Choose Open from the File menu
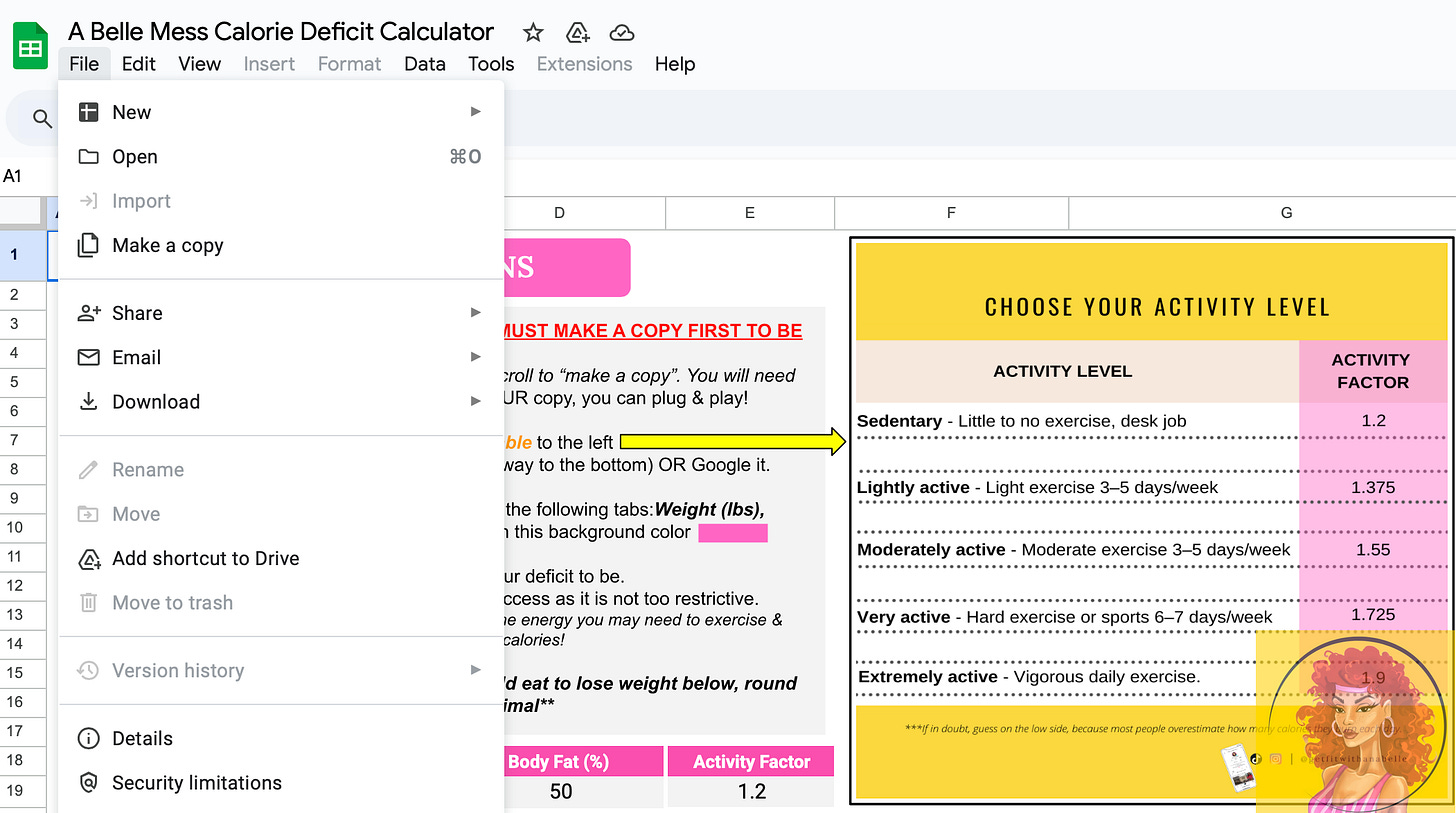The image size is (1456, 813). 281,156
